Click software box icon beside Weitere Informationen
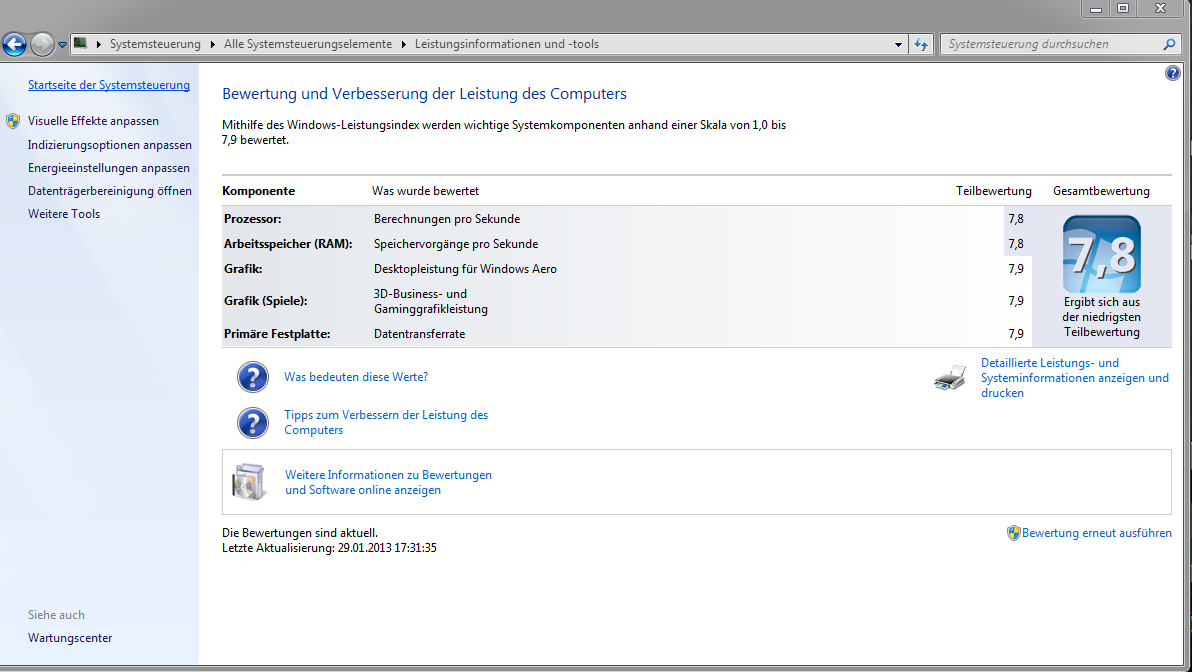The image size is (1192, 672). (x=249, y=482)
